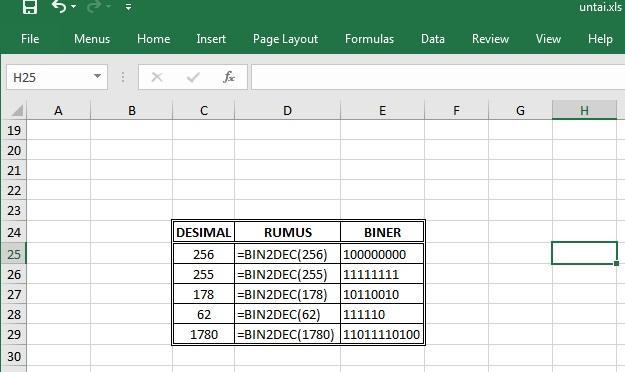Select column A header
This screenshot has height=372, width=625.
point(58,110)
